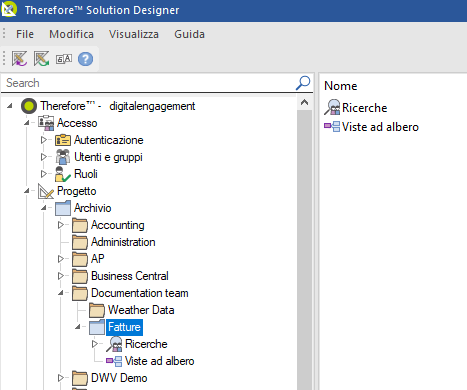Select the Progetto tree label

point(77,191)
